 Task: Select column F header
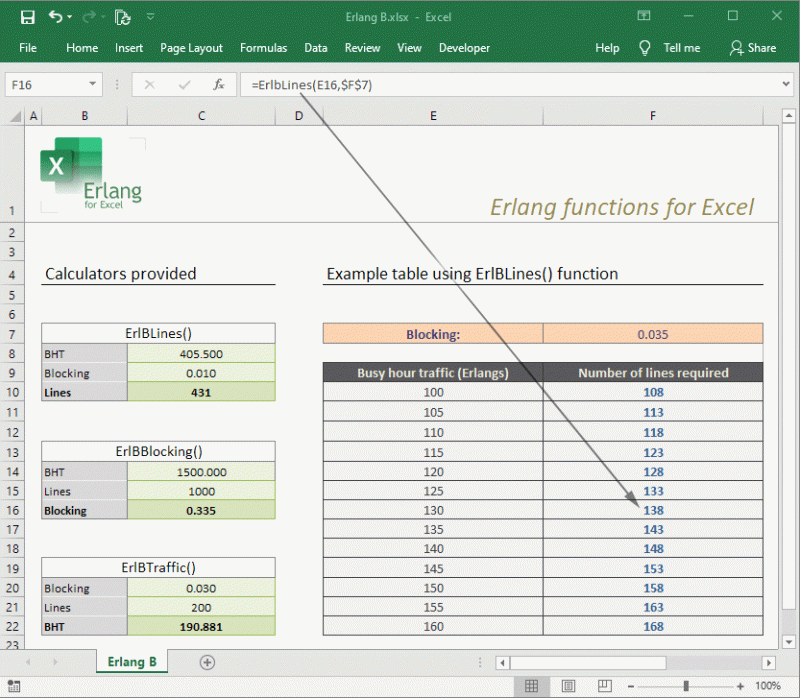tap(653, 116)
